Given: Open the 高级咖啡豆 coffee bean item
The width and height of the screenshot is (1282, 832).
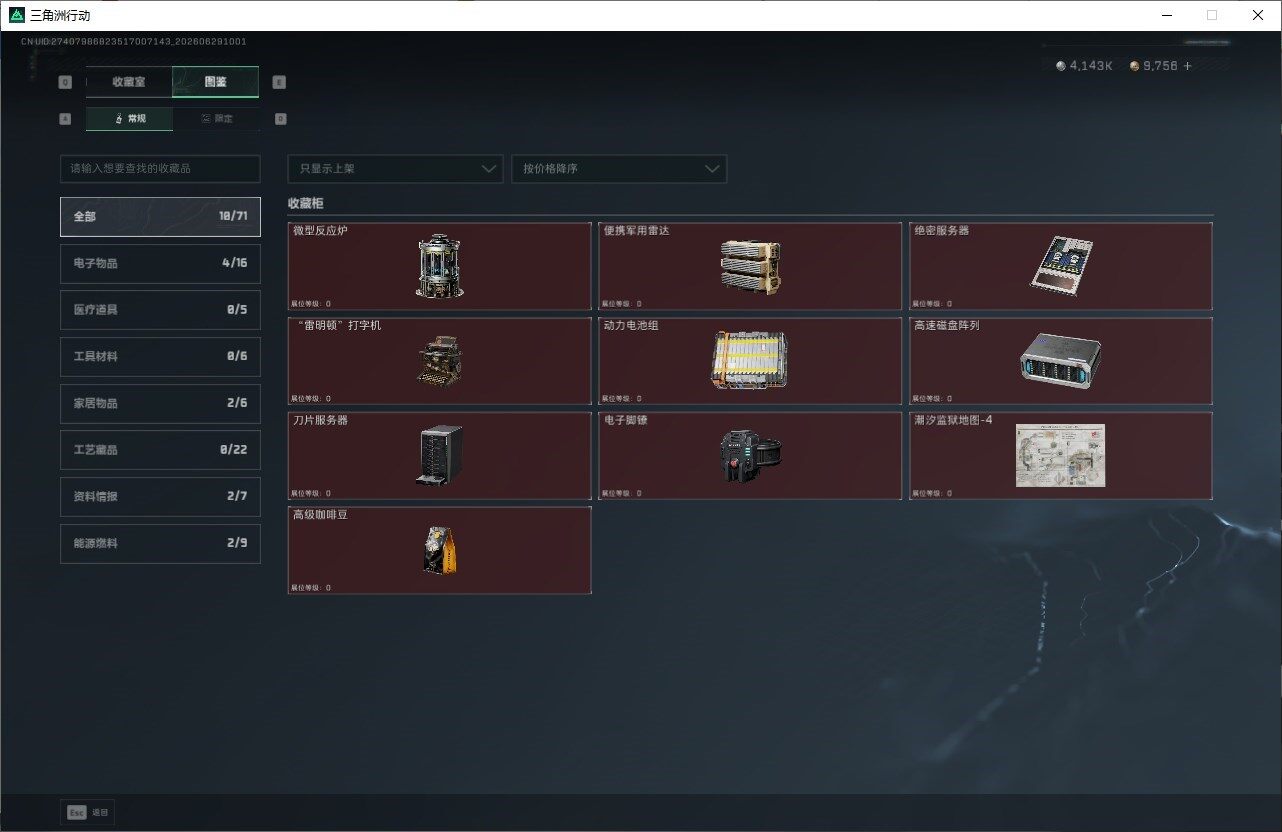Looking at the screenshot, I should tap(440, 550).
